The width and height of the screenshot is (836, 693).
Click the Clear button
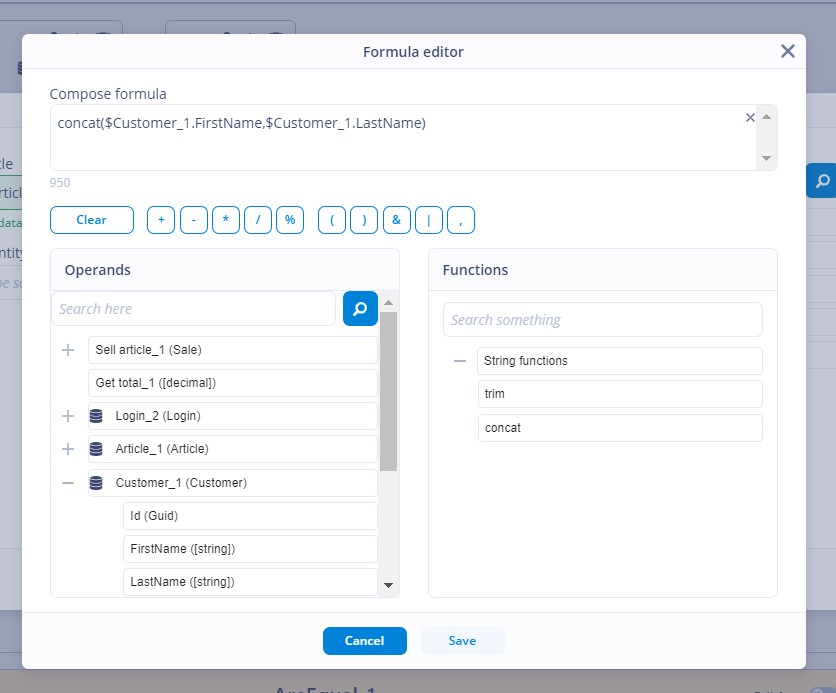92,220
